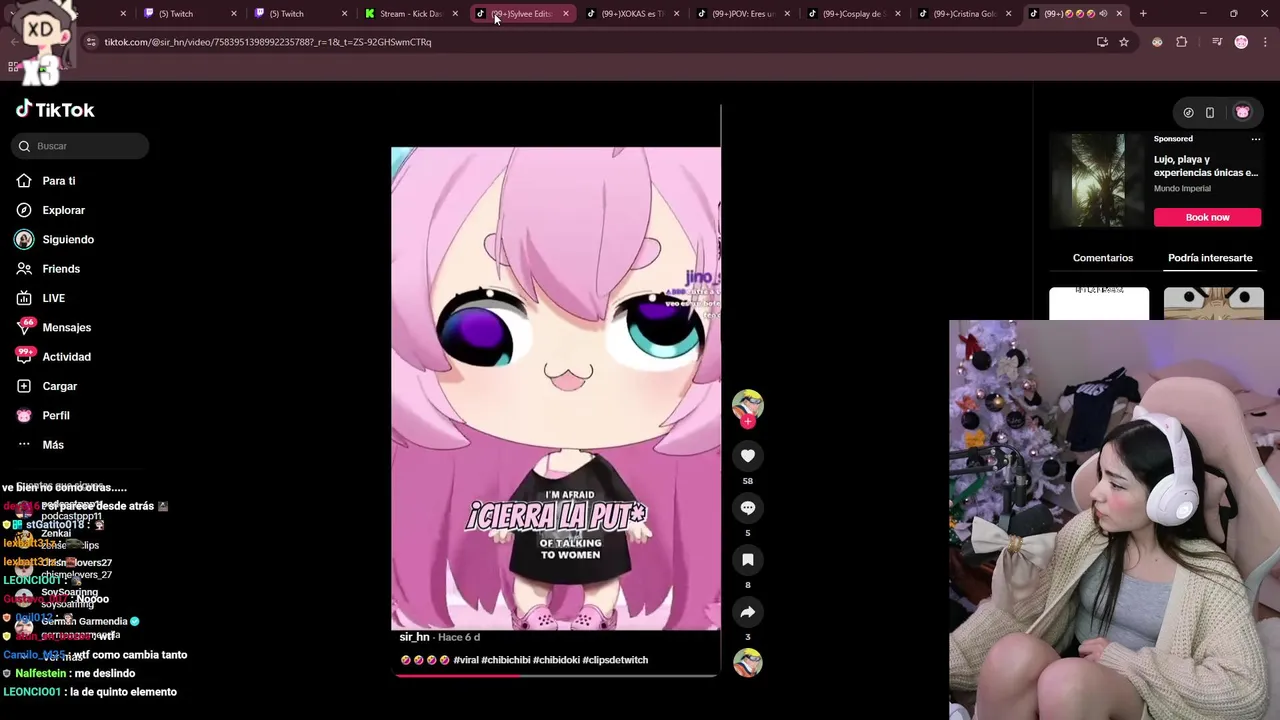Switch to Podría interesarte tab

pos(1210,258)
